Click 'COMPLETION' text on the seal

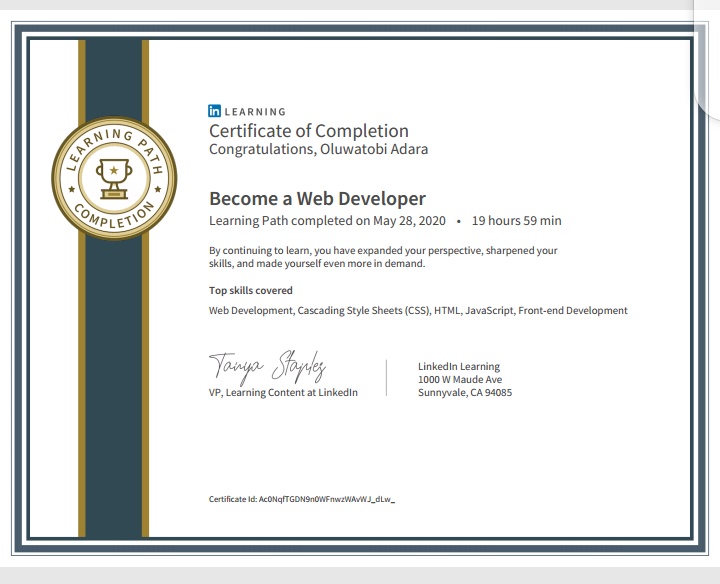(114, 215)
